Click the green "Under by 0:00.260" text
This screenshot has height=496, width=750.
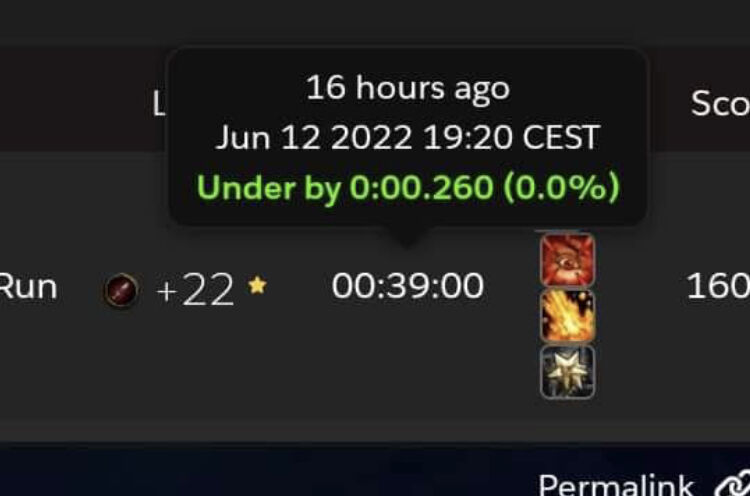(345, 187)
